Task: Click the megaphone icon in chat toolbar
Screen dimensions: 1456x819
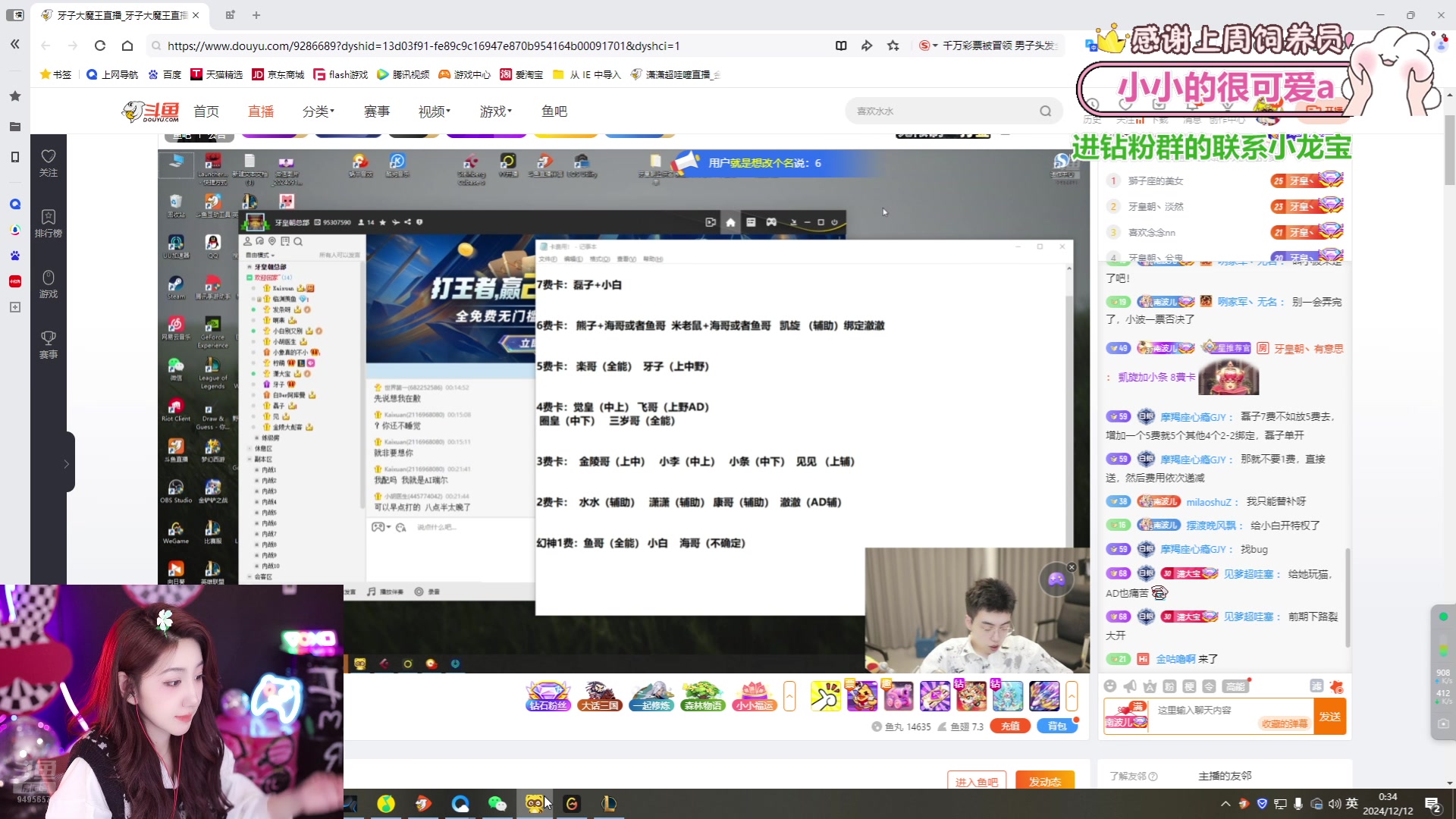Action: (x=1130, y=686)
